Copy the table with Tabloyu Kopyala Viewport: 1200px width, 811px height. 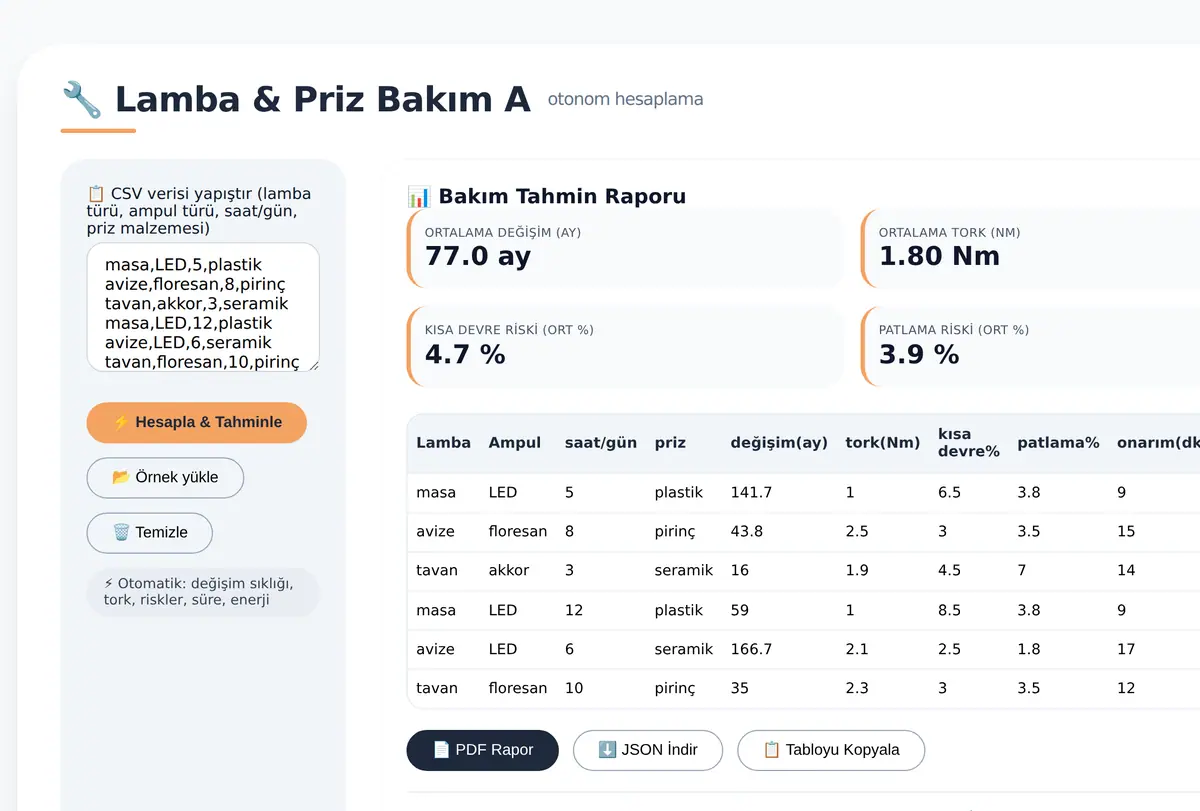click(x=831, y=750)
